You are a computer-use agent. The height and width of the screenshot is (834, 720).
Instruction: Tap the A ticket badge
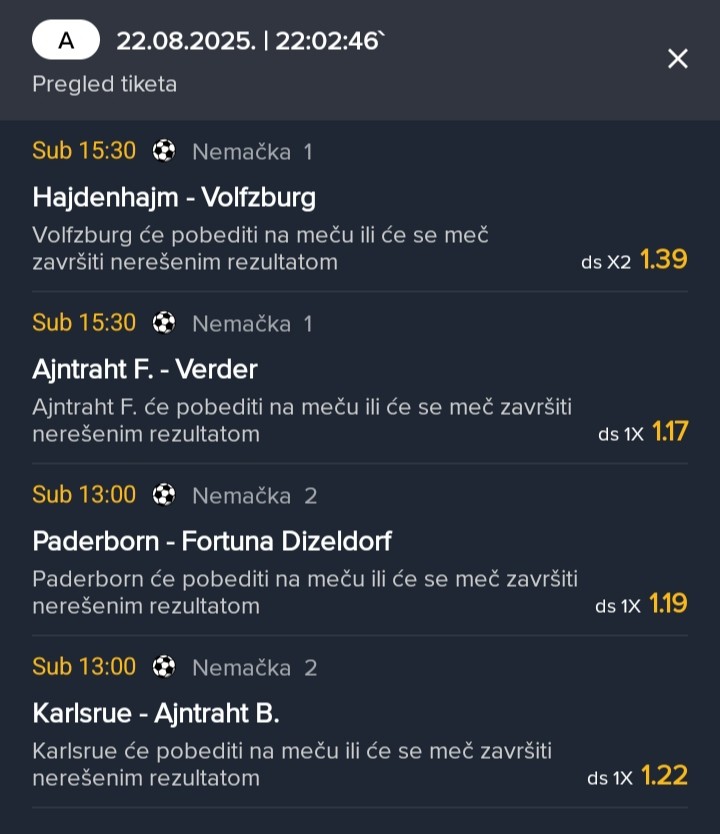pos(66,40)
